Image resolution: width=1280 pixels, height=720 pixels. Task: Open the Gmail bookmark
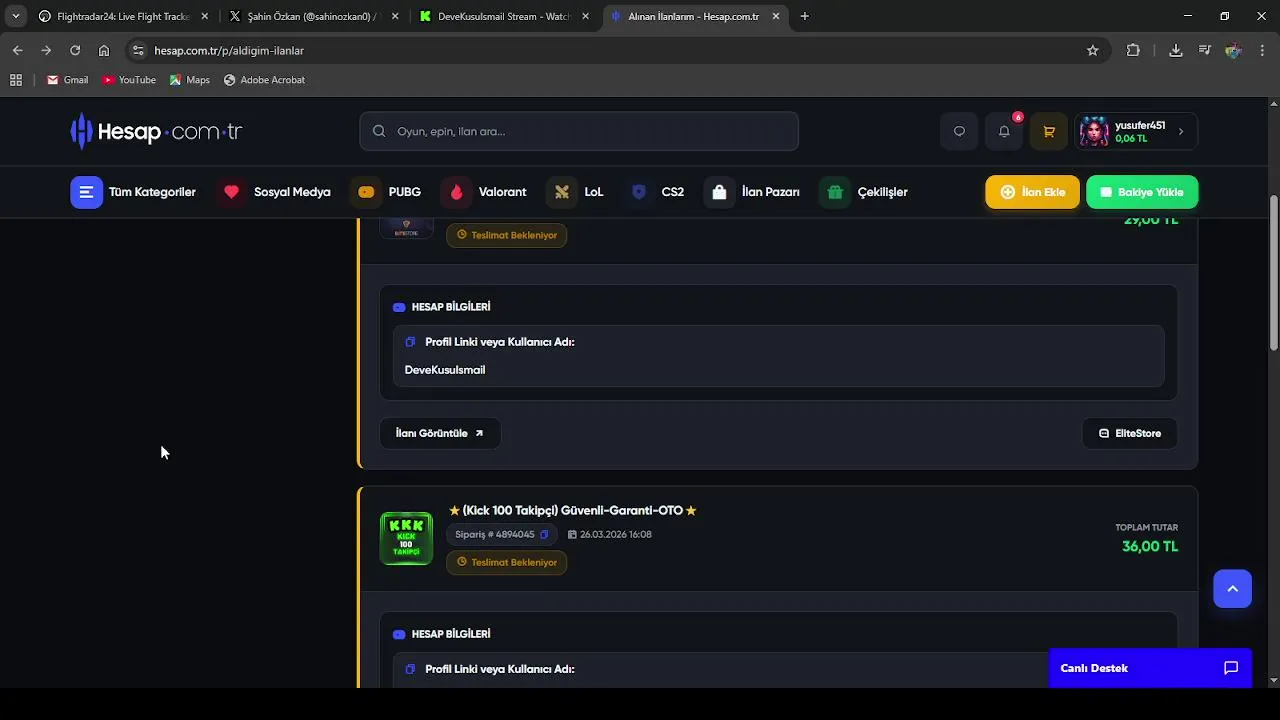coord(68,80)
